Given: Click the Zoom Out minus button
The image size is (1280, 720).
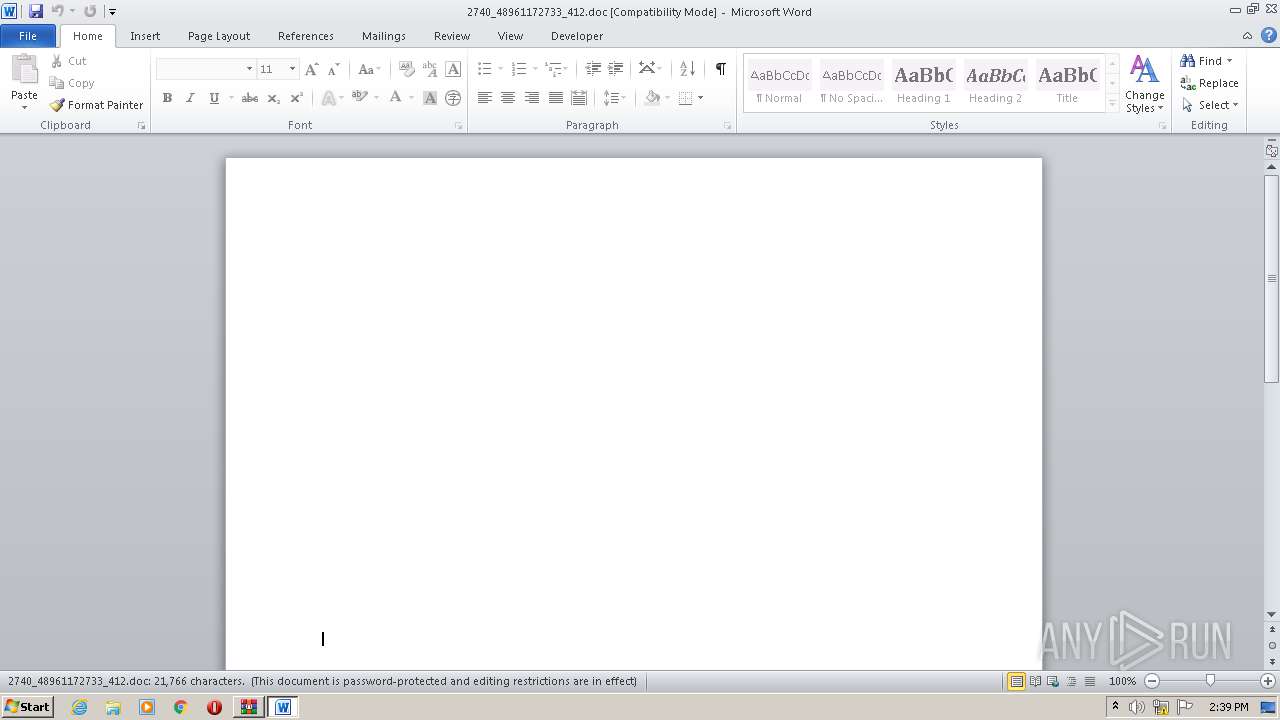Looking at the screenshot, I should click(1152, 681).
